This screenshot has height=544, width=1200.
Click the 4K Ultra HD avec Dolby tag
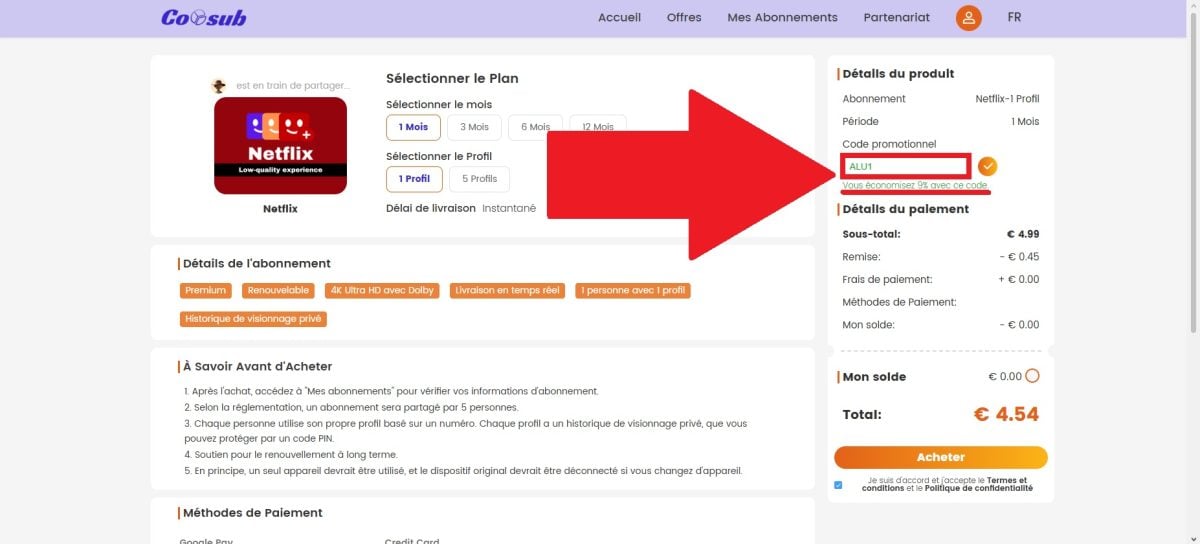(381, 290)
